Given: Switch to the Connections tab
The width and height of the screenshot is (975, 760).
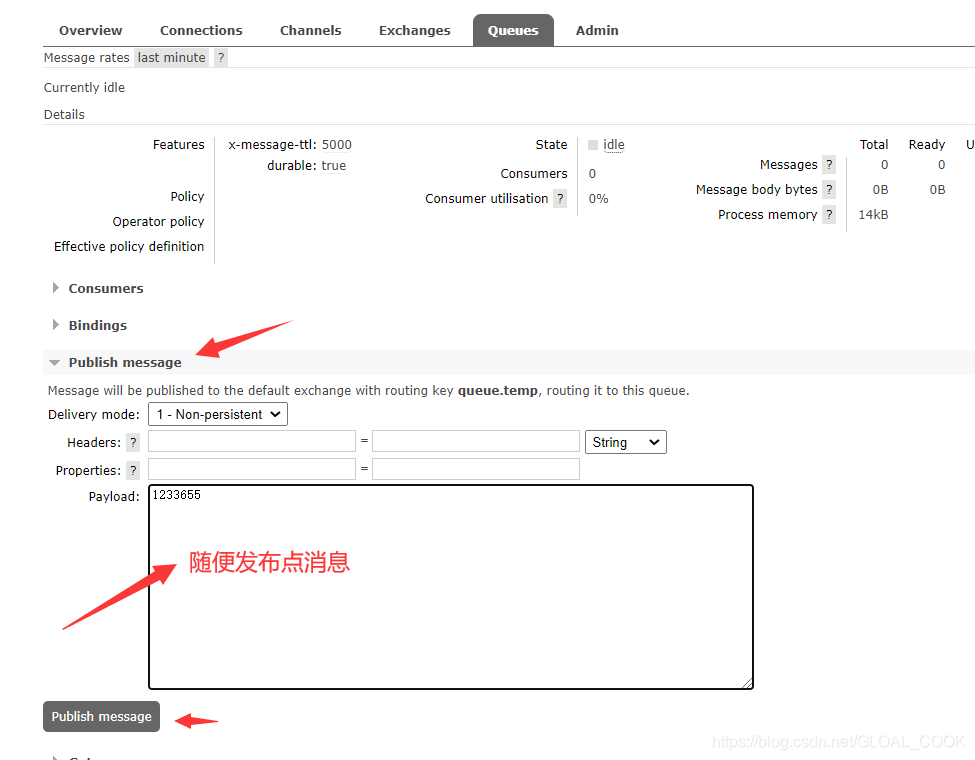Looking at the screenshot, I should pyautogui.click(x=201, y=30).
